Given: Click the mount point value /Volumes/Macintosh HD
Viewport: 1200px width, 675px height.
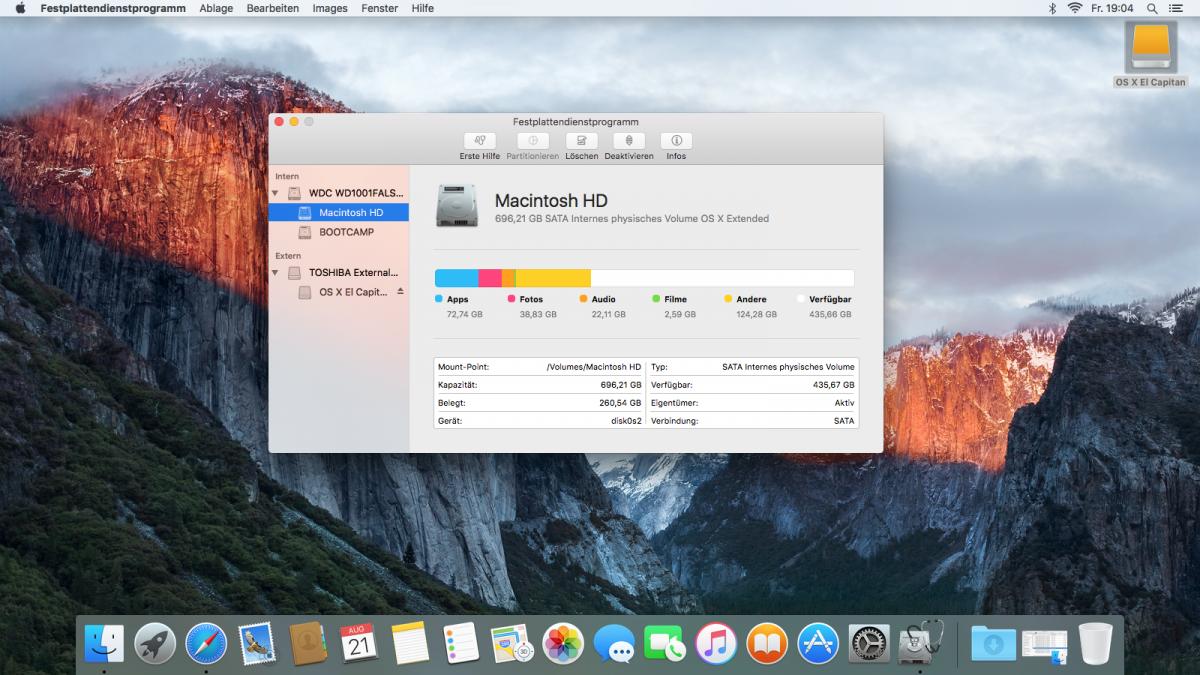Looking at the screenshot, I should click(594, 367).
